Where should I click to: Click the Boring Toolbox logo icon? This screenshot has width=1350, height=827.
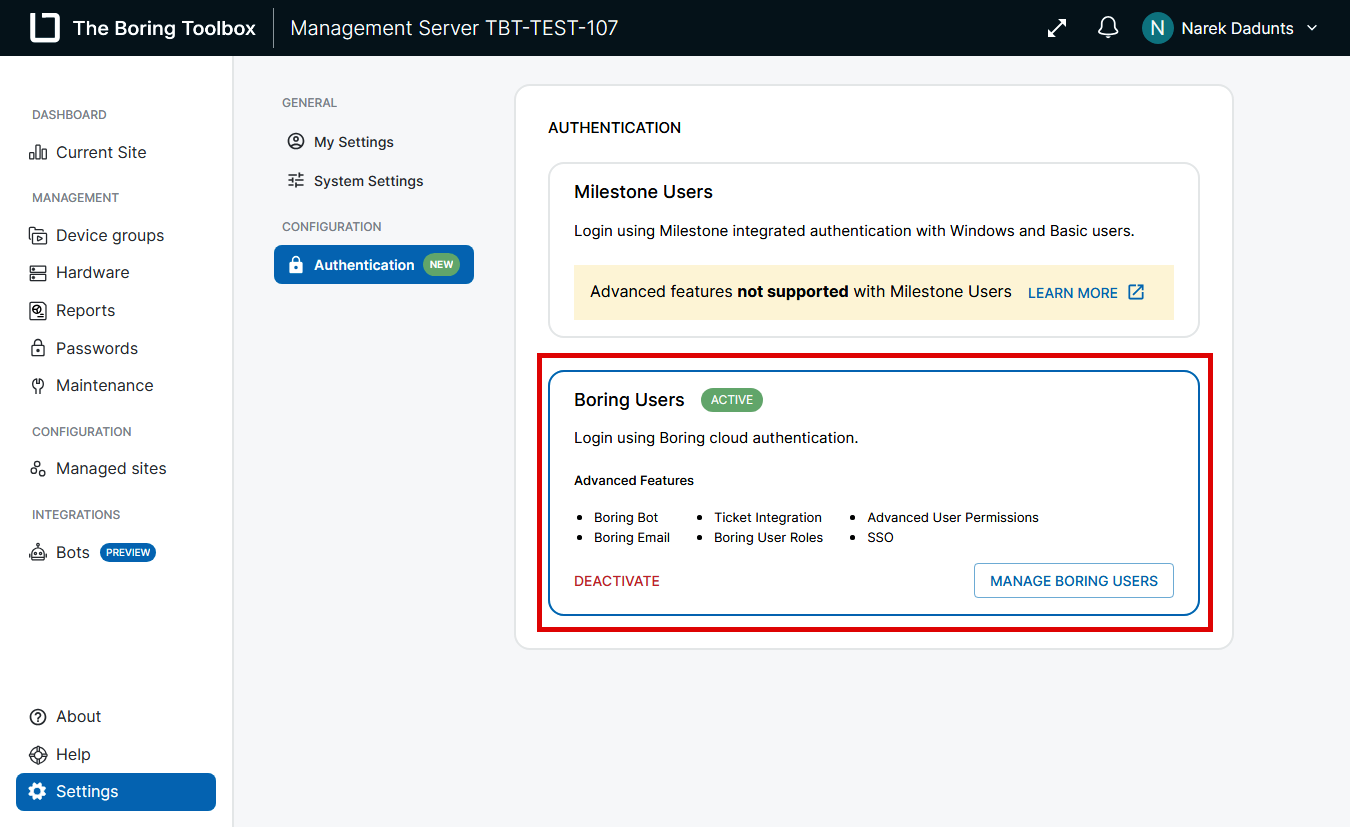pos(45,28)
